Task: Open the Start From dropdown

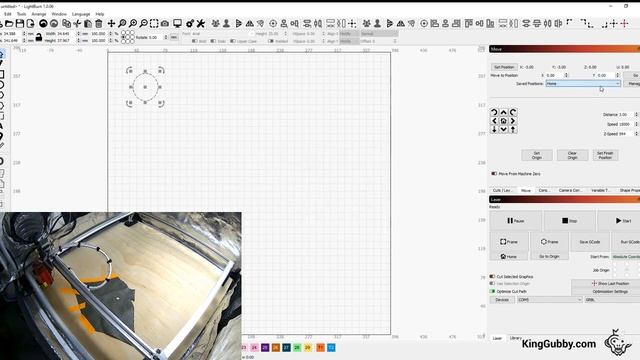Action: click(625, 257)
